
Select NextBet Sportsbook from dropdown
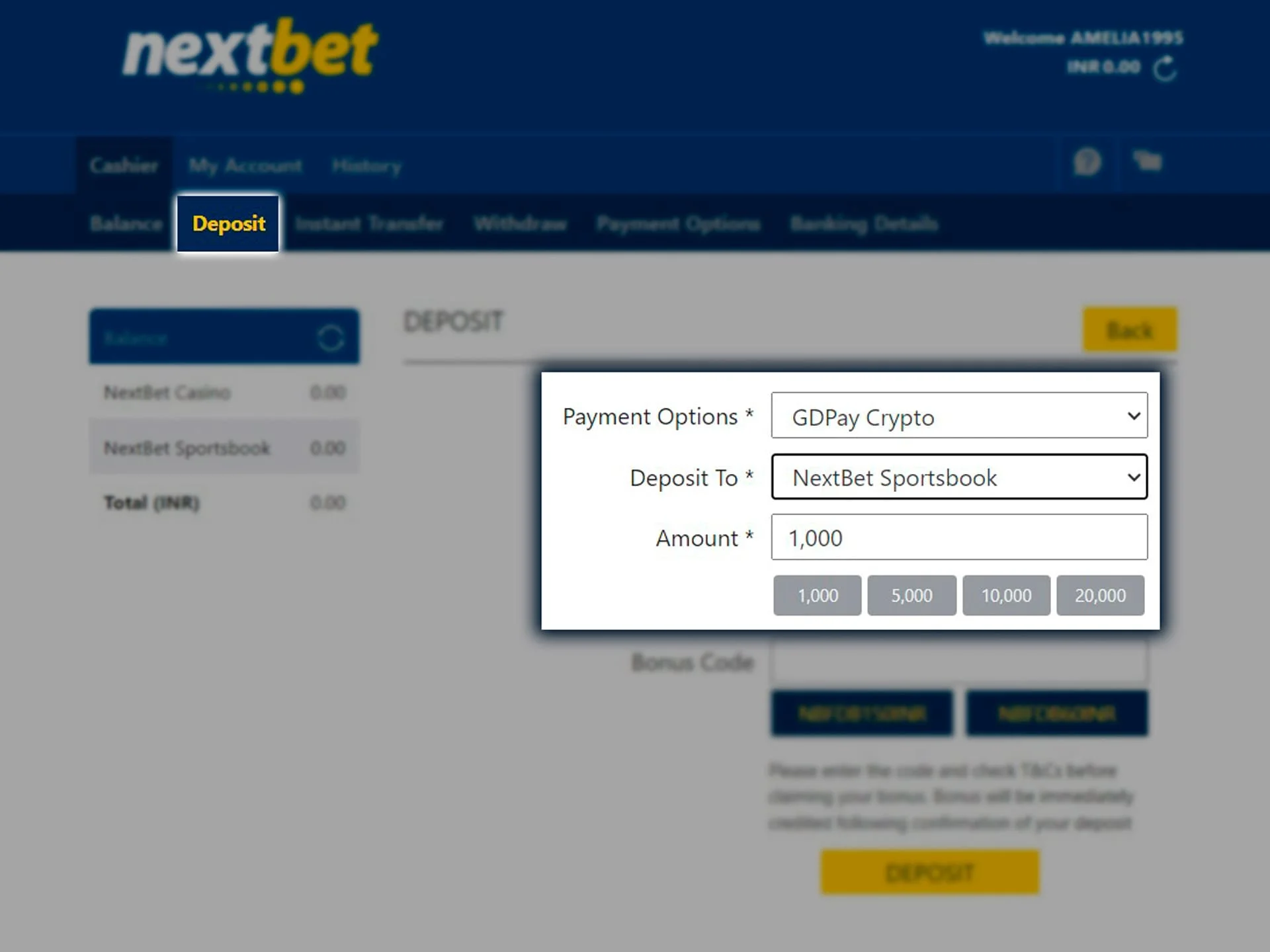click(959, 477)
